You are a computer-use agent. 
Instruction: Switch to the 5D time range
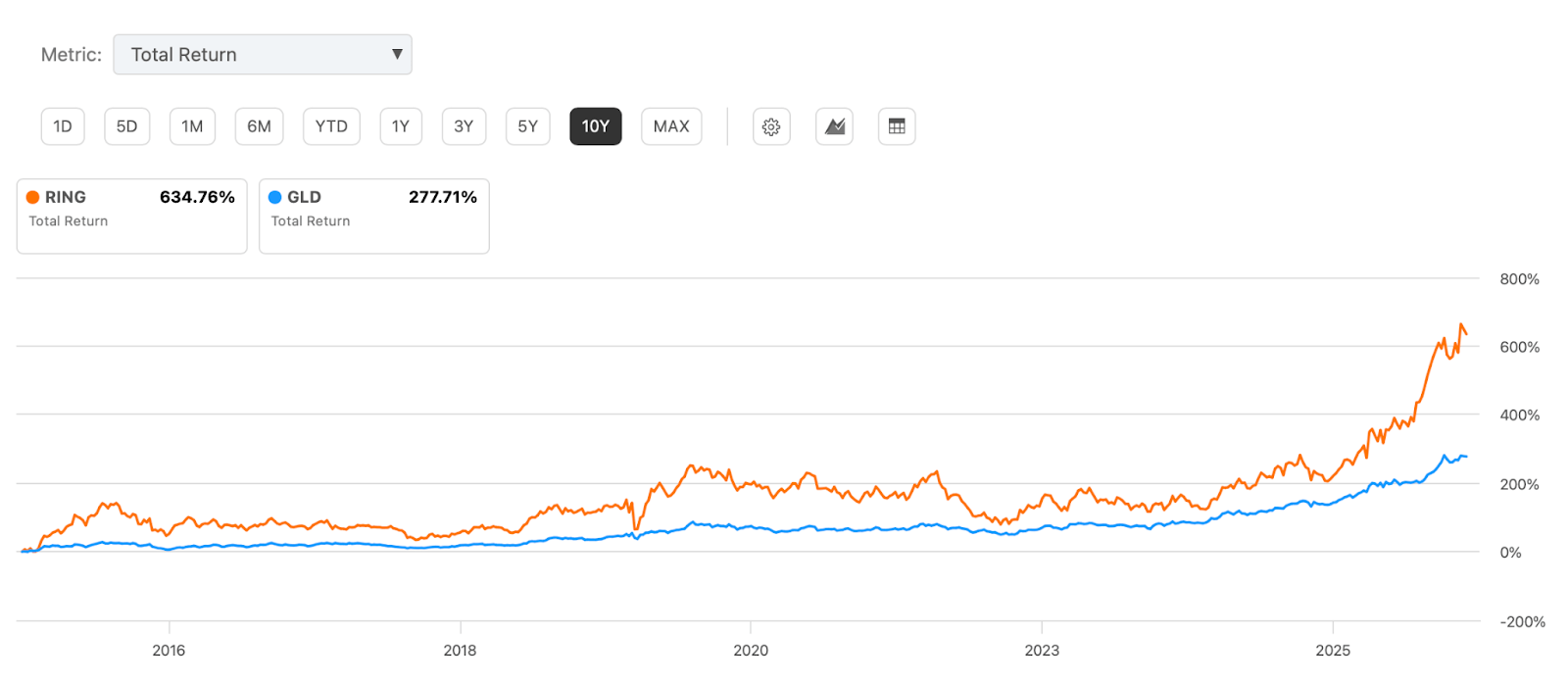pyautogui.click(x=127, y=126)
